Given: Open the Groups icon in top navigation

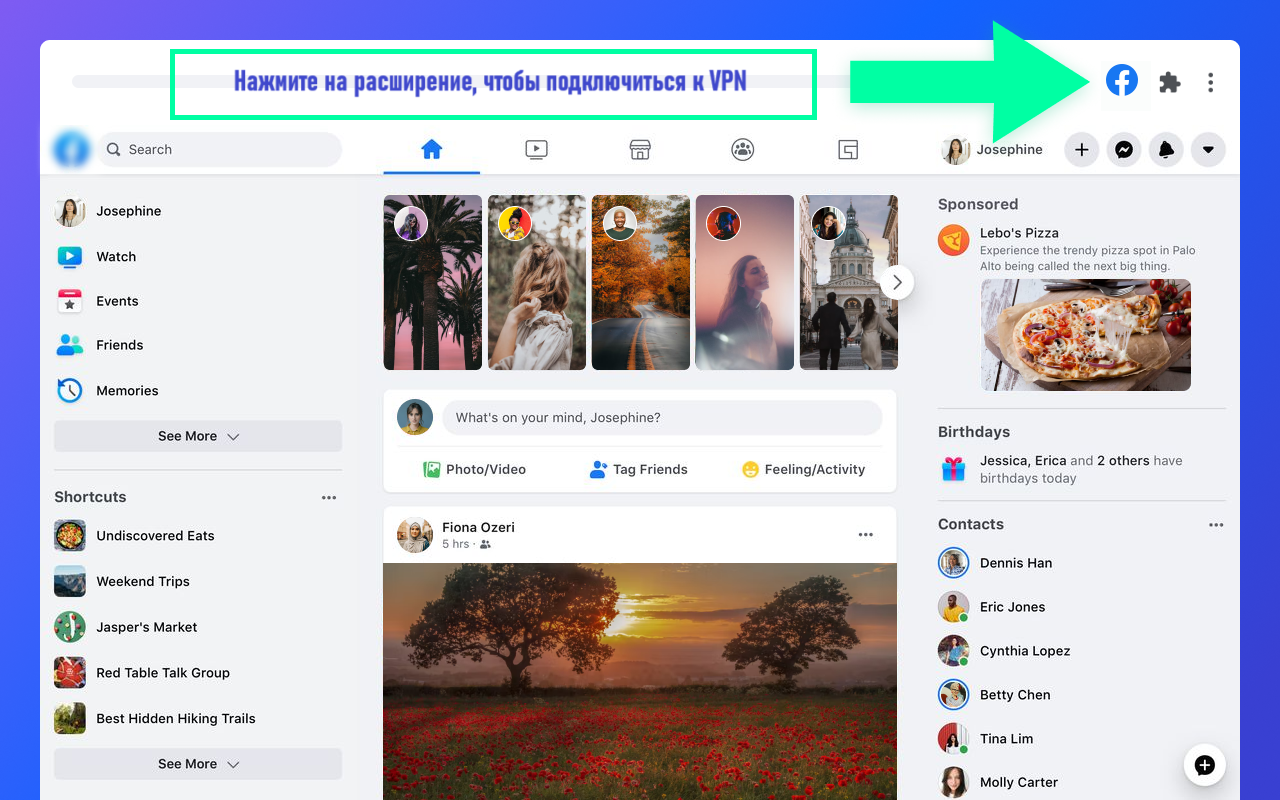Looking at the screenshot, I should click(x=742, y=148).
